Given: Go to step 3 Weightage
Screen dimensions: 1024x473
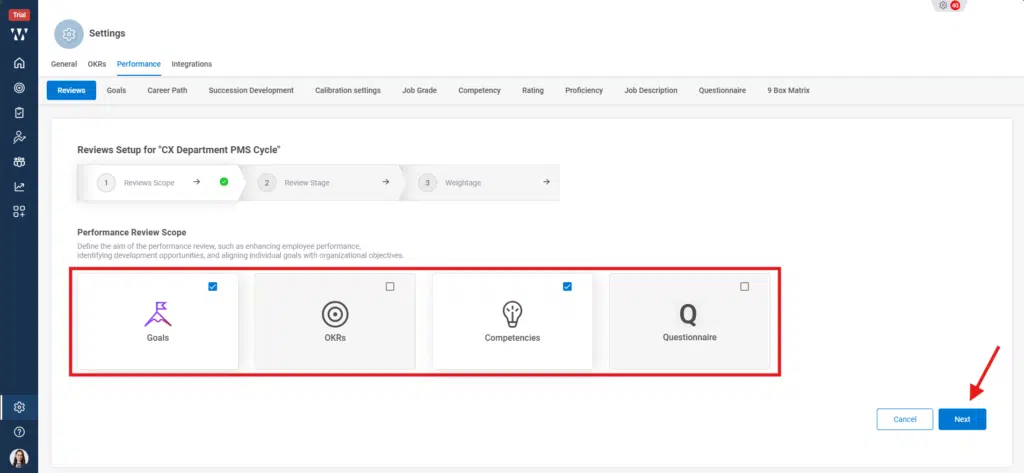Looking at the screenshot, I should [480, 182].
